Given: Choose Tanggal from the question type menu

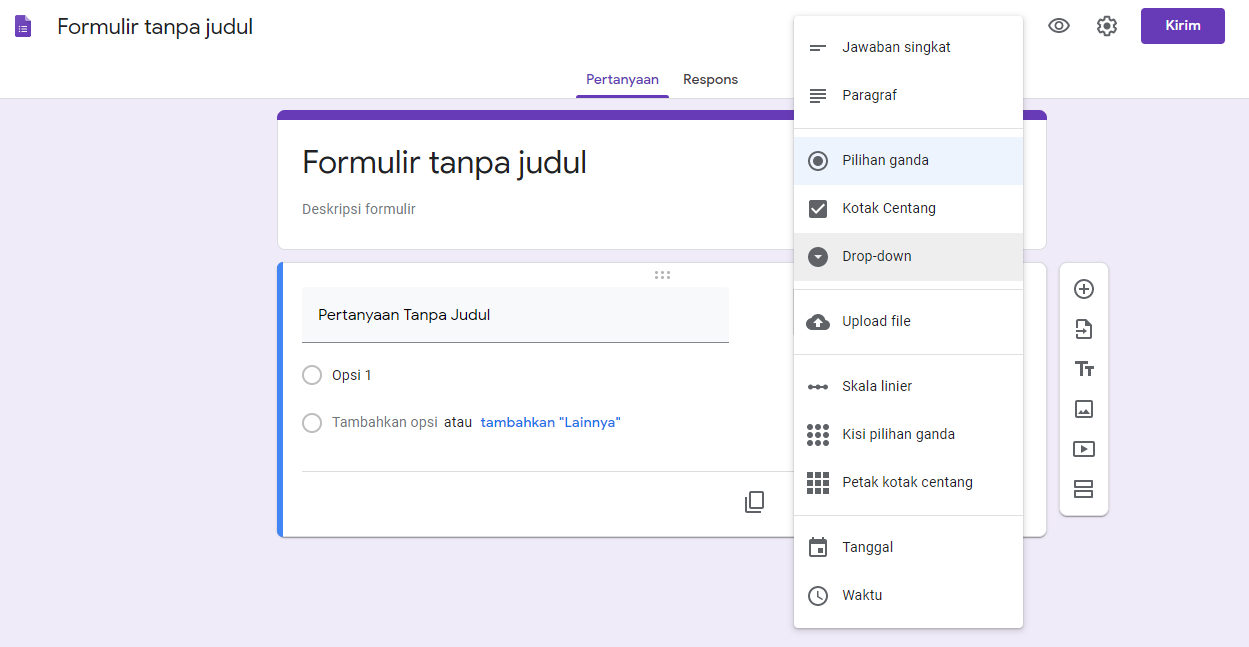Looking at the screenshot, I should click(x=867, y=547).
